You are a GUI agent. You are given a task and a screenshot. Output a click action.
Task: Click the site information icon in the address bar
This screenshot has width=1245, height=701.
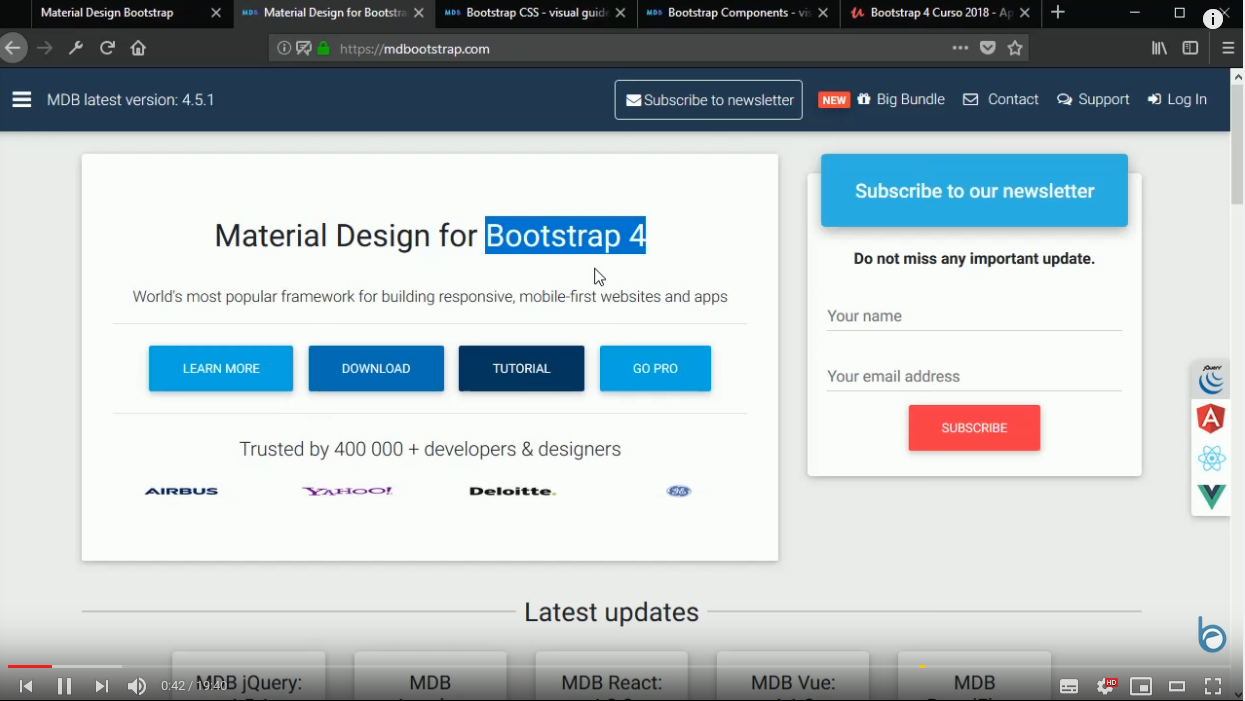(x=284, y=48)
